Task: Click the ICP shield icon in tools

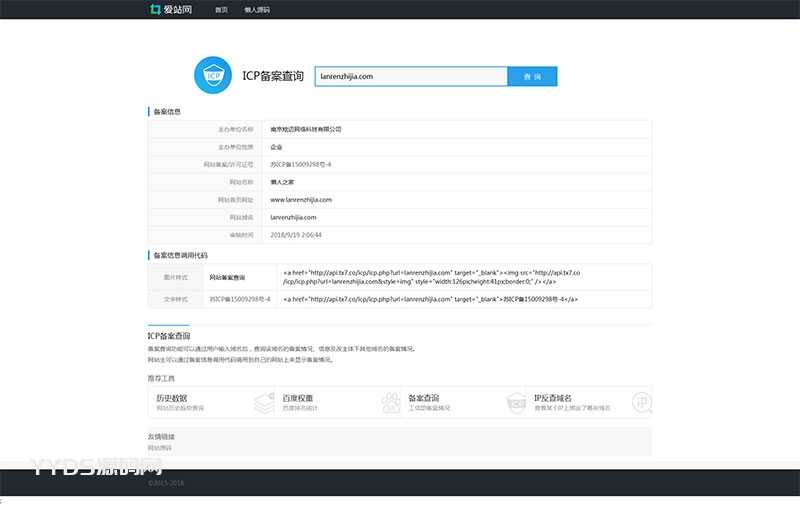Action: click(x=516, y=403)
